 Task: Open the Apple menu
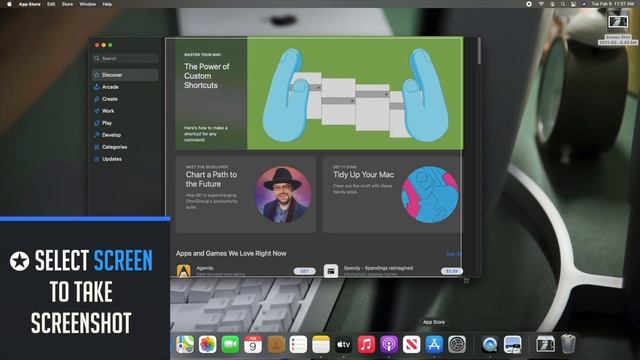tap(9, 4)
